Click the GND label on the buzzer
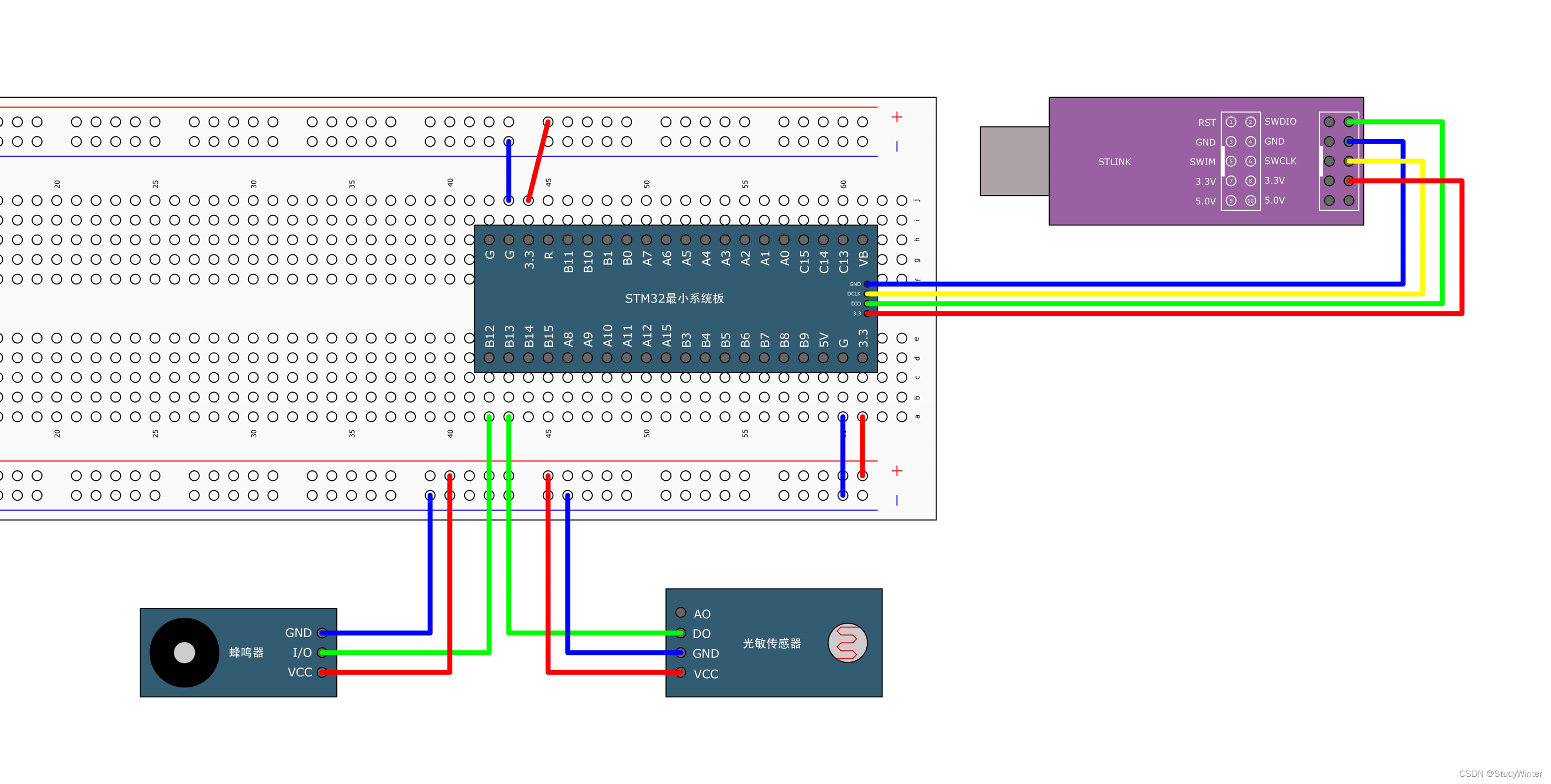Viewport: 1551px width, 784px height. pyautogui.click(x=298, y=632)
